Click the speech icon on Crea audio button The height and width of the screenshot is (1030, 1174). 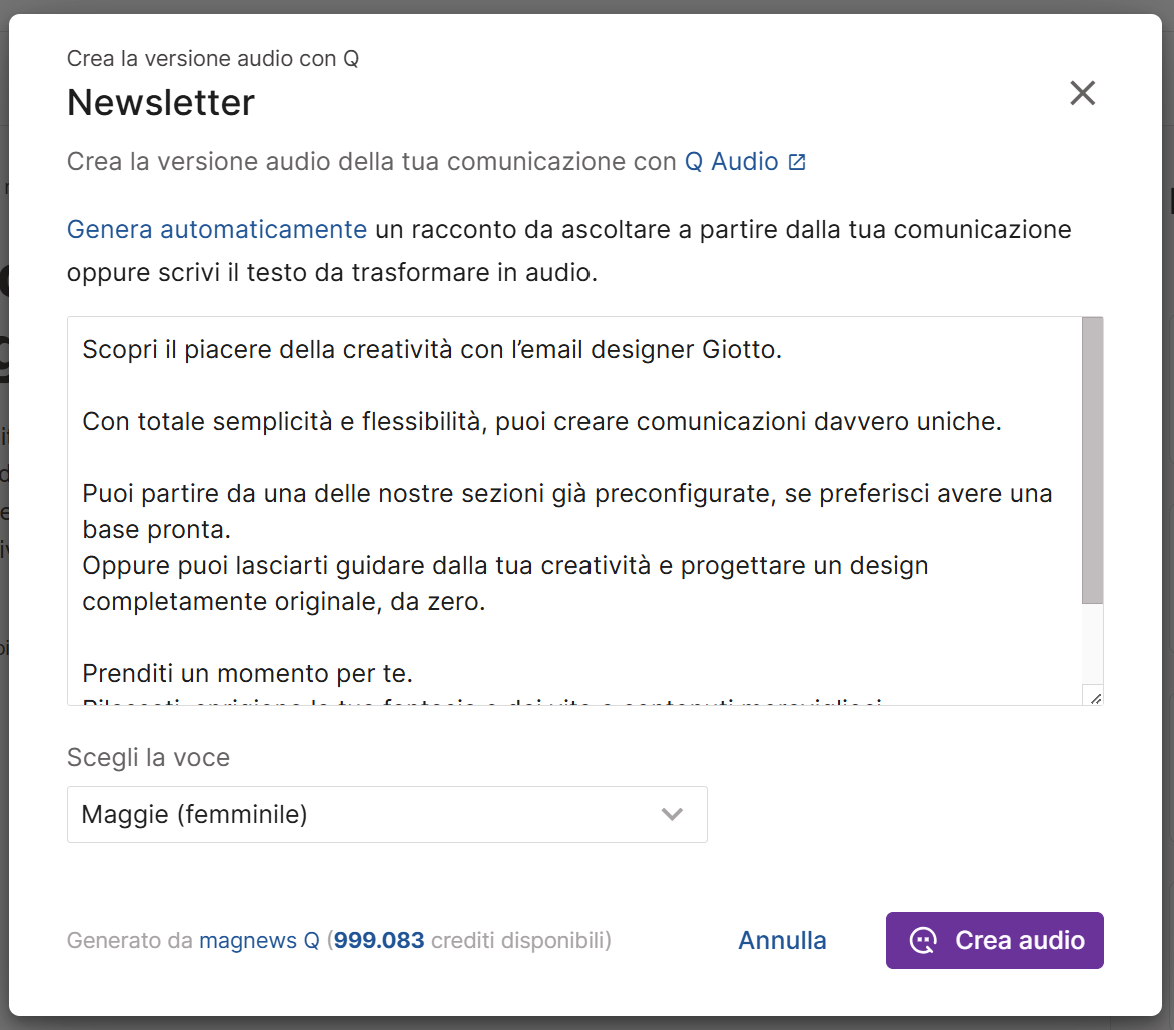click(922, 941)
